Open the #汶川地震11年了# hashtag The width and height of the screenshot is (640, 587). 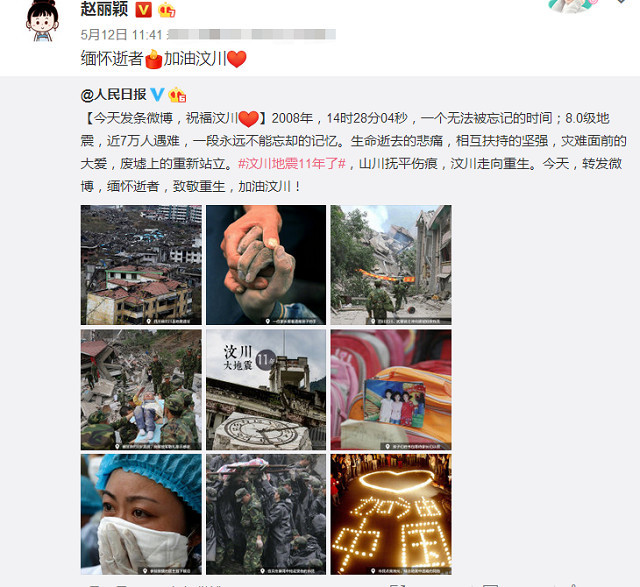click(x=292, y=164)
